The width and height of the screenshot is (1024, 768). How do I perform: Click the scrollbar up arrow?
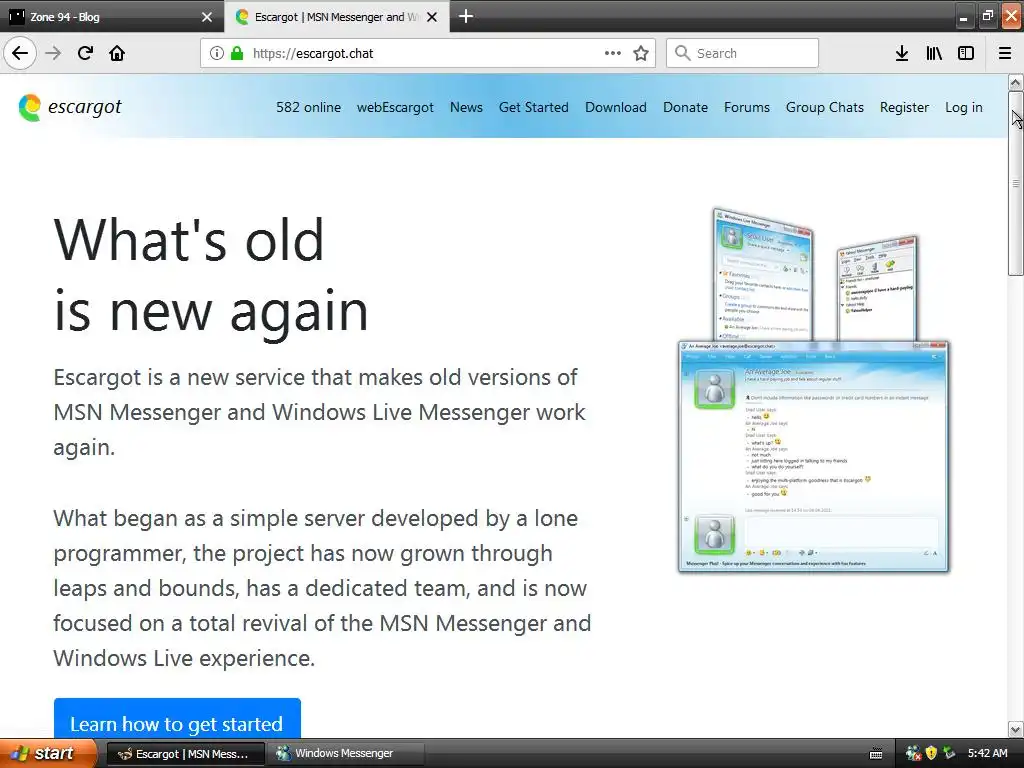[1016, 82]
